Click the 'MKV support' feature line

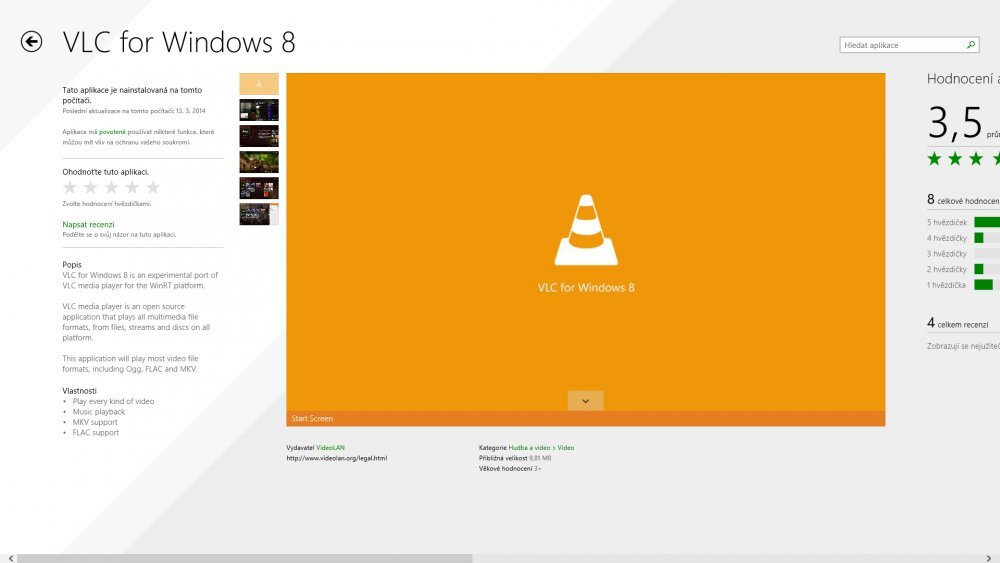[x=95, y=422]
